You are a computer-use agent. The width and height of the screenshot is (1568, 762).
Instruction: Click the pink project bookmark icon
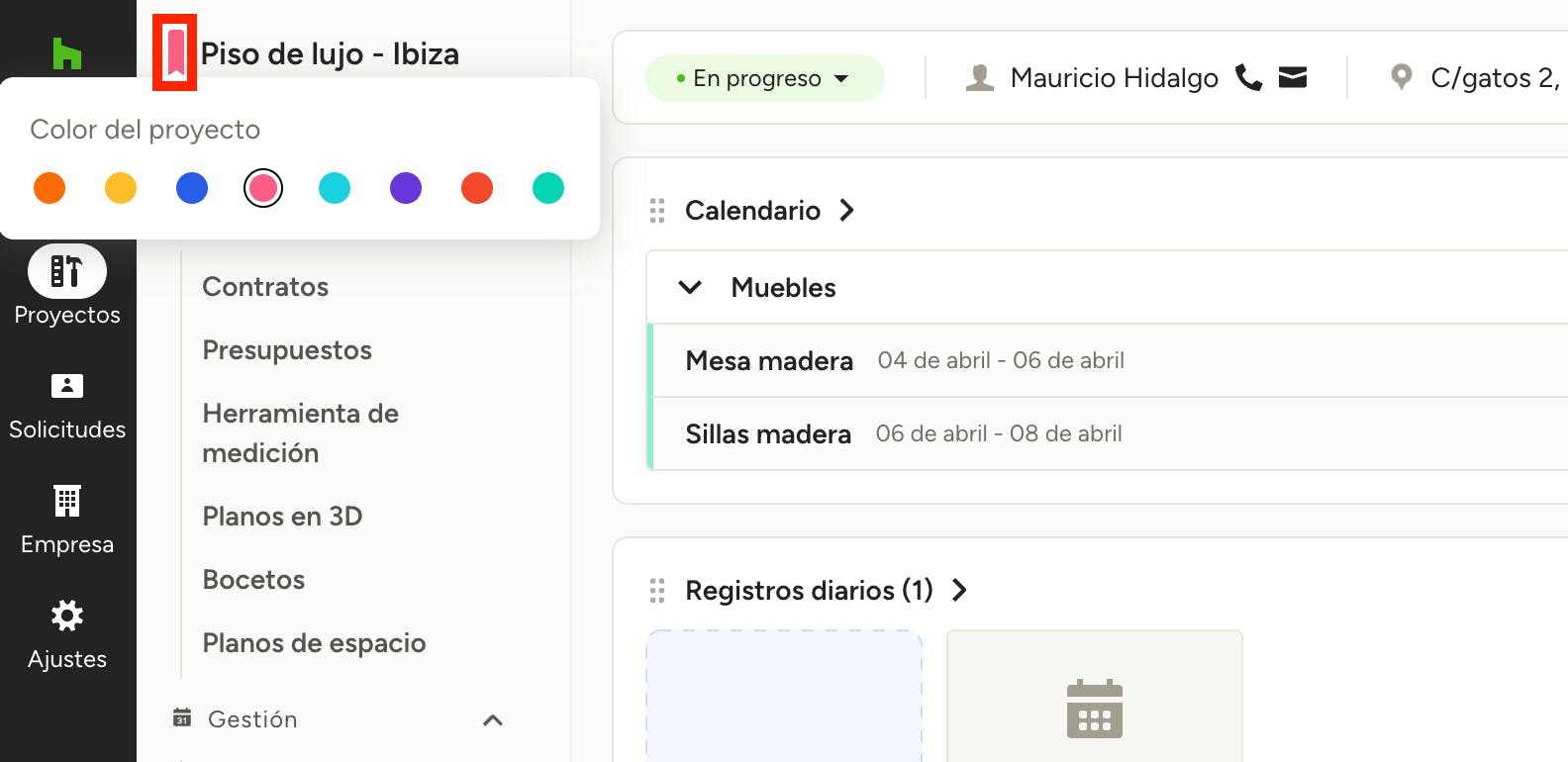pyautogui.click(x=175, y=52)
